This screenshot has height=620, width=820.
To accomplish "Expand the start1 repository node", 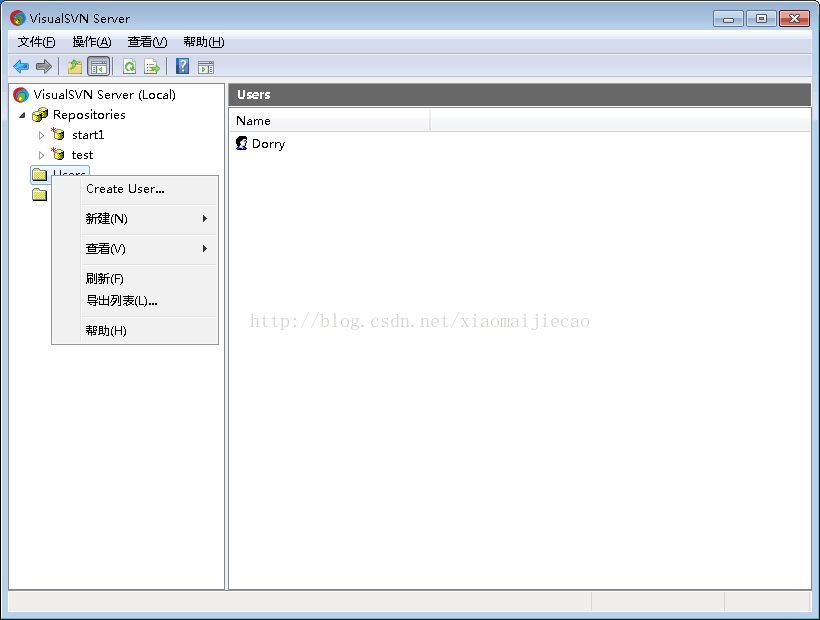I will tap(41, 135).
